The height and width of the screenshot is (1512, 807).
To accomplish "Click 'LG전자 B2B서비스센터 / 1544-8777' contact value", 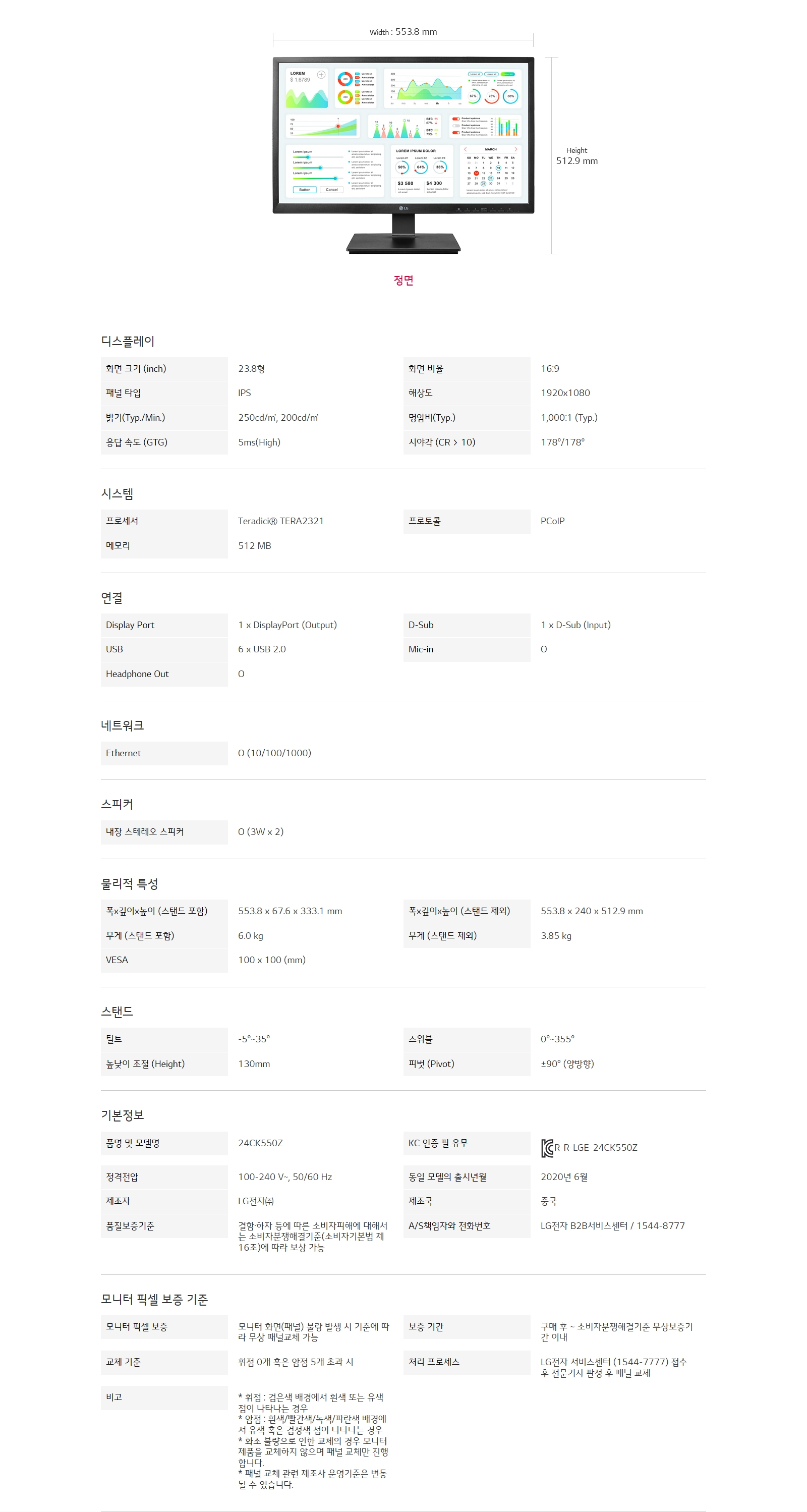I will [x=613, y=1225].
